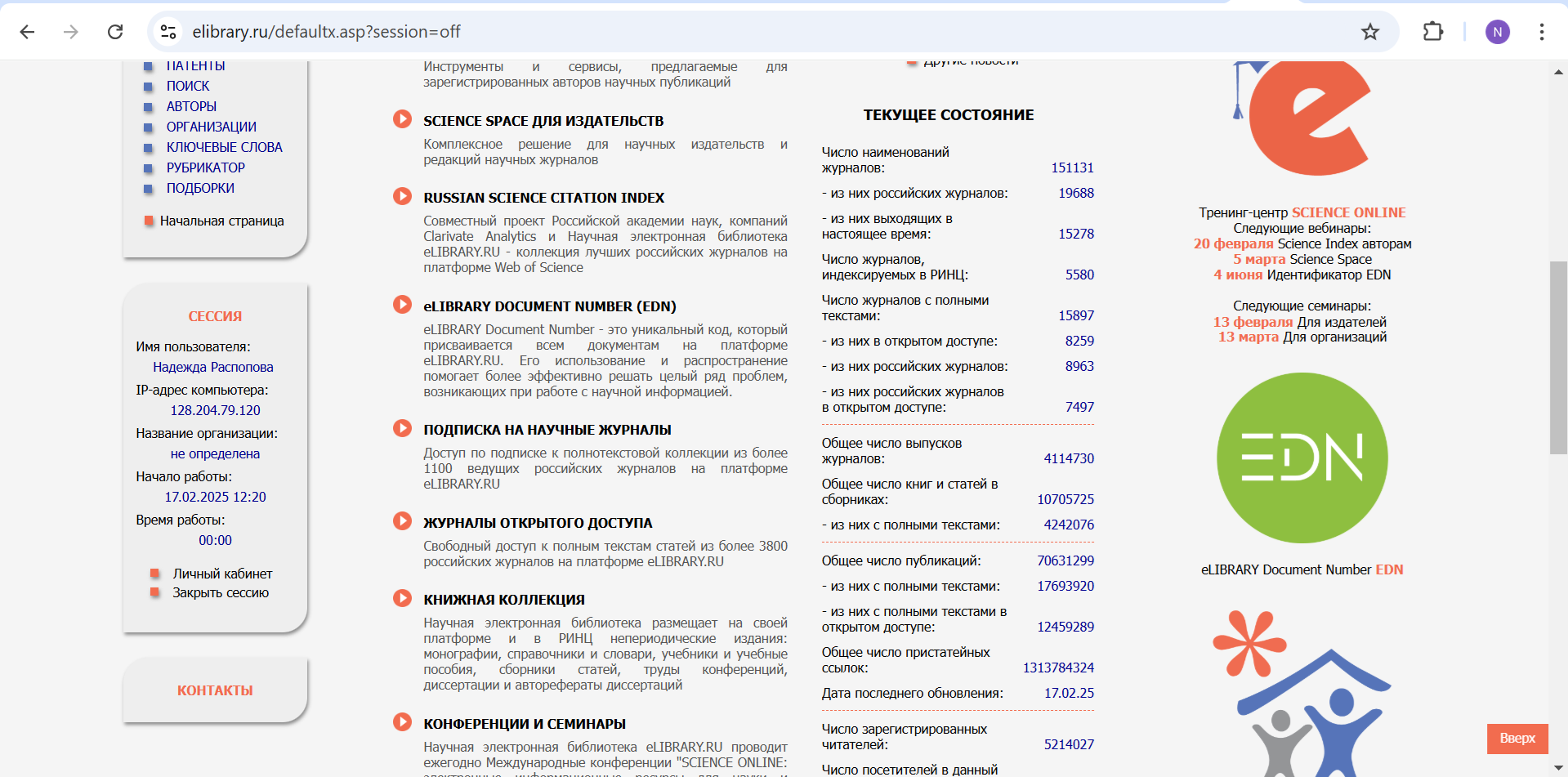Click orange arrow beside Книжная коллекция
This screenshot has width=1568, height=777.
click(402, 598)
